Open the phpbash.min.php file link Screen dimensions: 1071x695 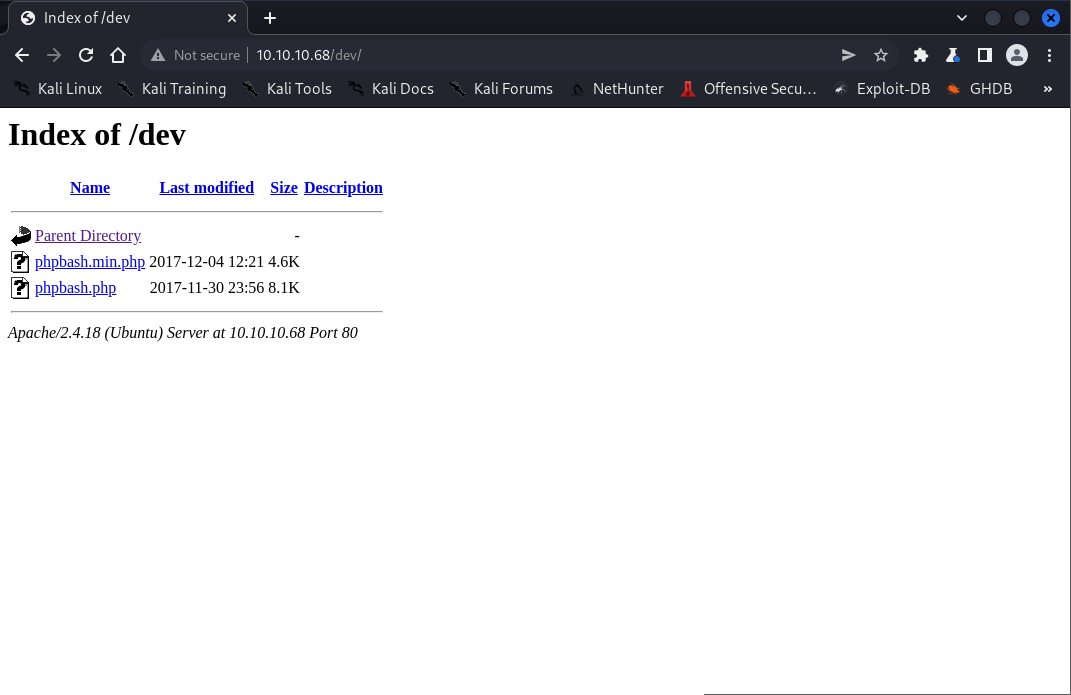pyautogui.click(x=90, y=262)
